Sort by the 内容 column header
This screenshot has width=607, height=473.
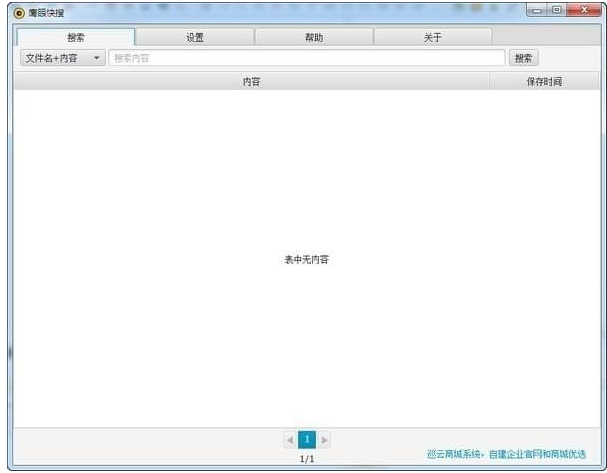[x=251, y=82]
